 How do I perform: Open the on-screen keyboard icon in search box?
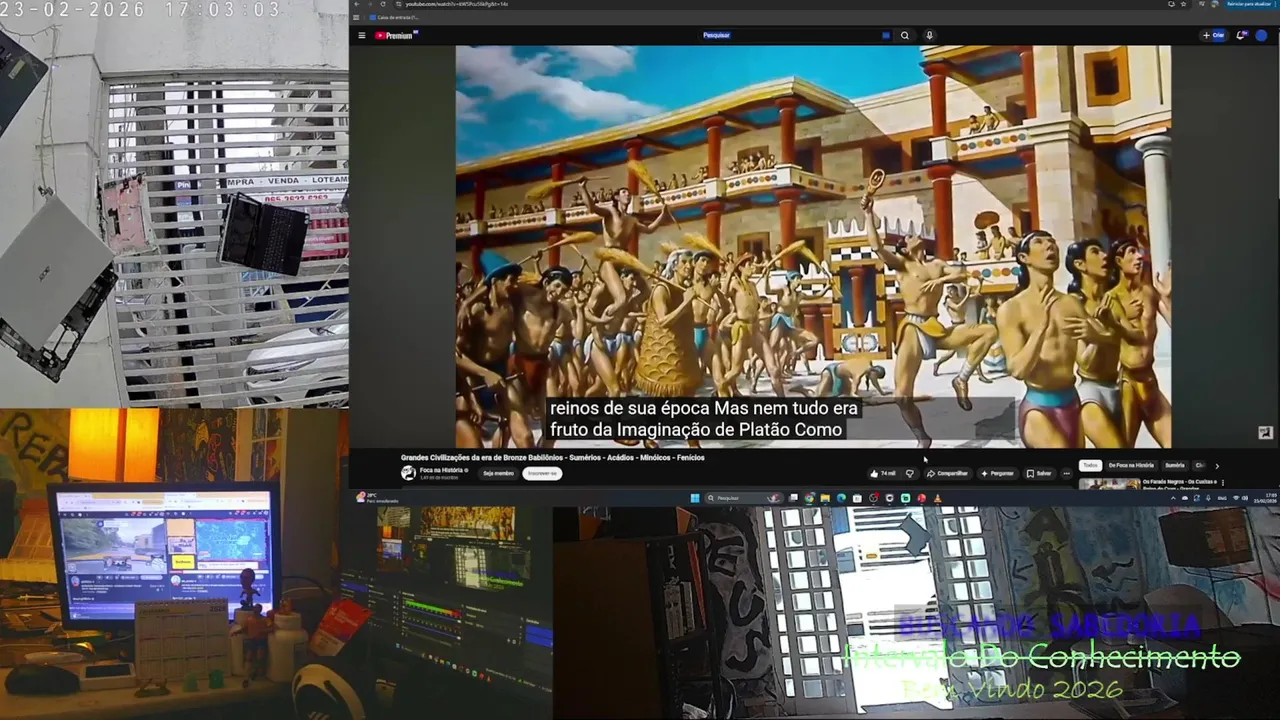coord(885,35)
